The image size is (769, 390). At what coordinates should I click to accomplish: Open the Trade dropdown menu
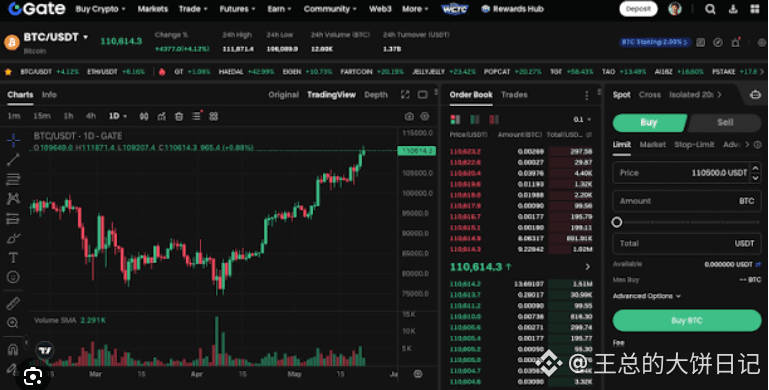coord(193,9)
